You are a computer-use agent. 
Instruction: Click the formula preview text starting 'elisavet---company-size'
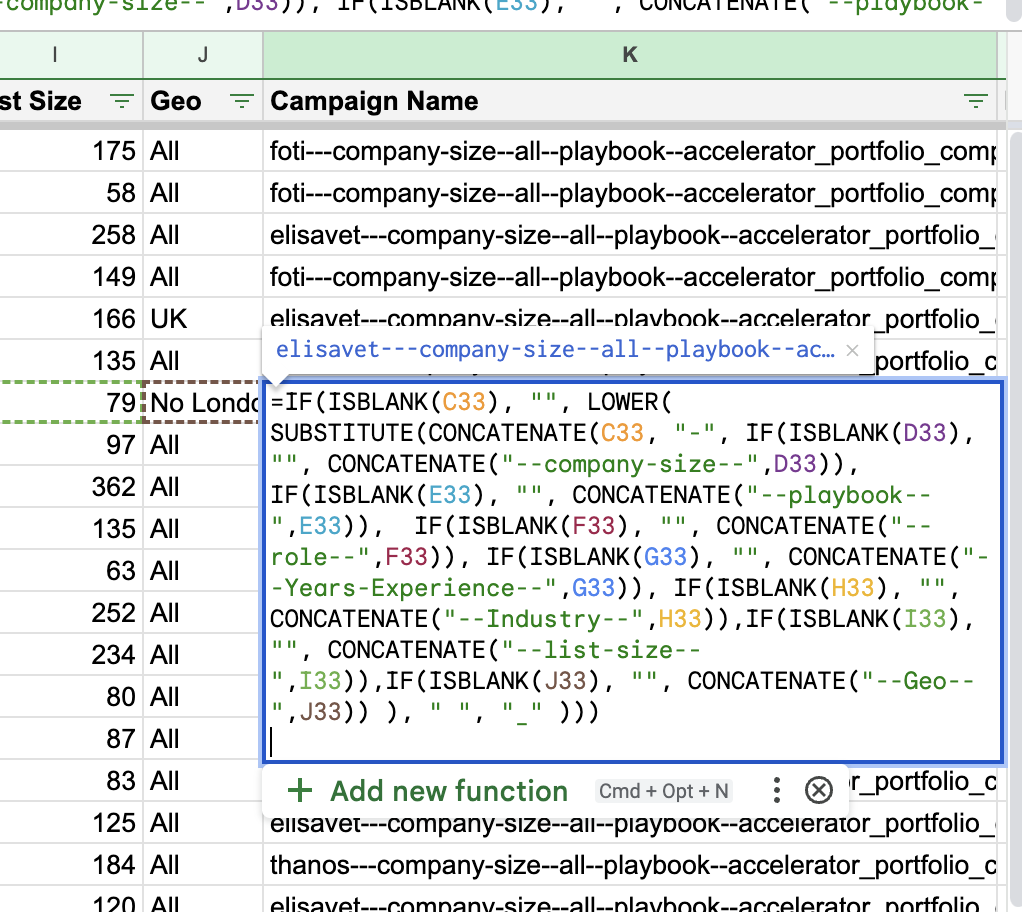[555, 350]
